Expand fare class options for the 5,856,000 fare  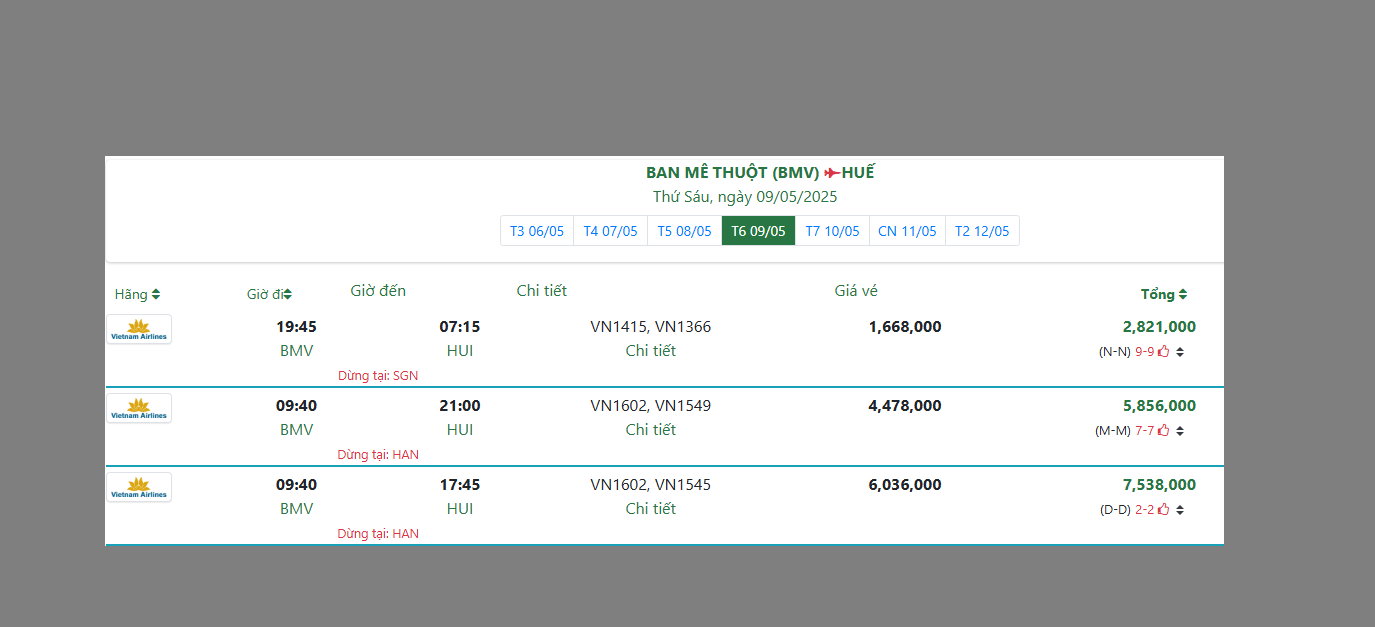[1180, 431]
